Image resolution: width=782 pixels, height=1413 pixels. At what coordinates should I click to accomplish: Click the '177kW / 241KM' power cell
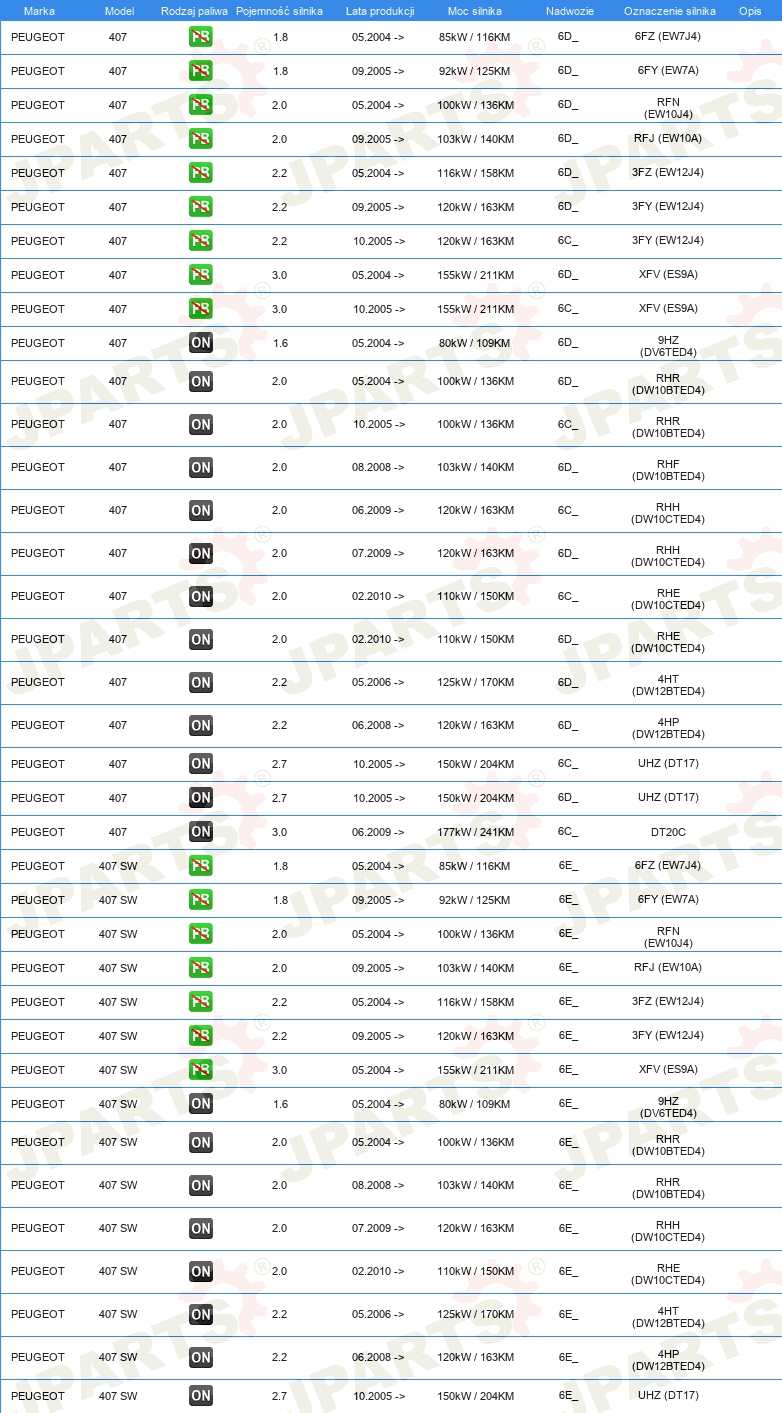click(x=476, y=832)
